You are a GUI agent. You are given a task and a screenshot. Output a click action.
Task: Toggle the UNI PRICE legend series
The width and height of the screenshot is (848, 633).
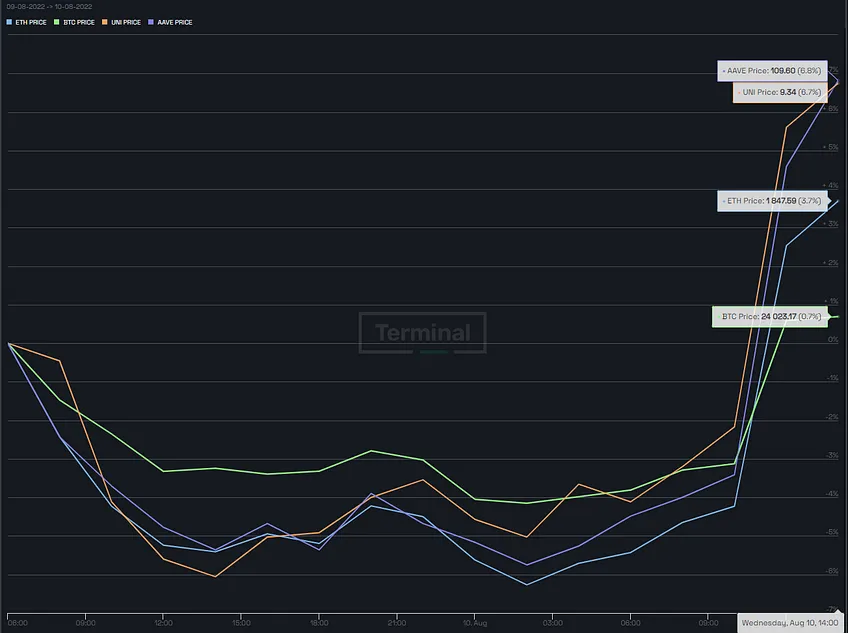(x=122, y=22)
